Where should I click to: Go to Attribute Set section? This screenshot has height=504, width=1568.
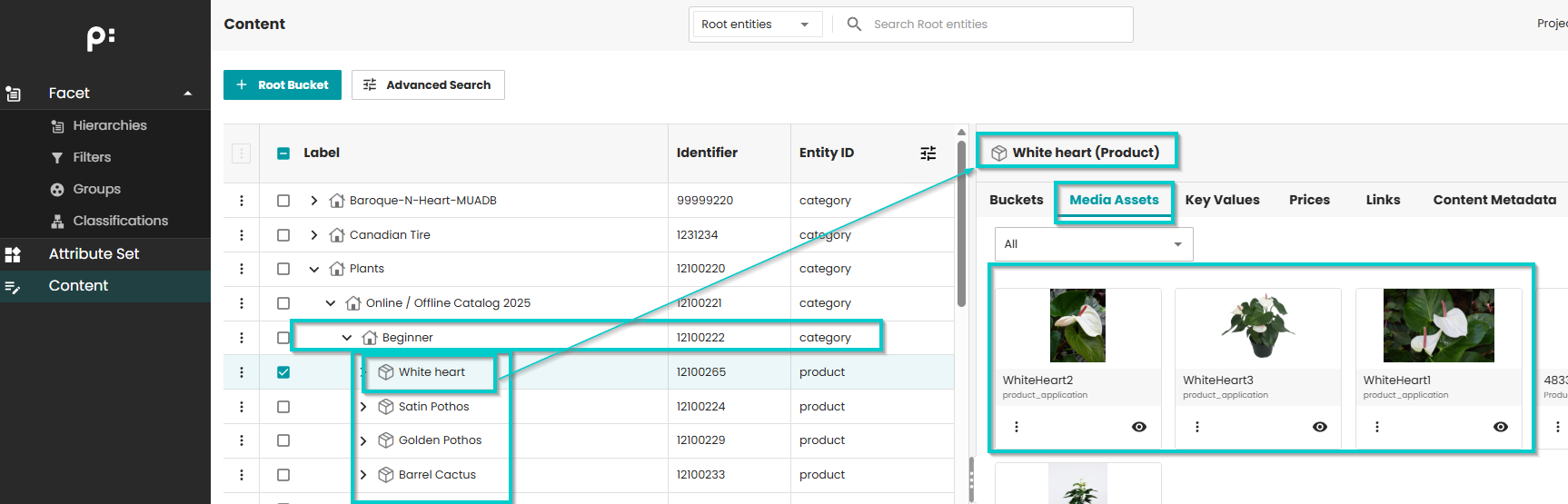point(94,253)
